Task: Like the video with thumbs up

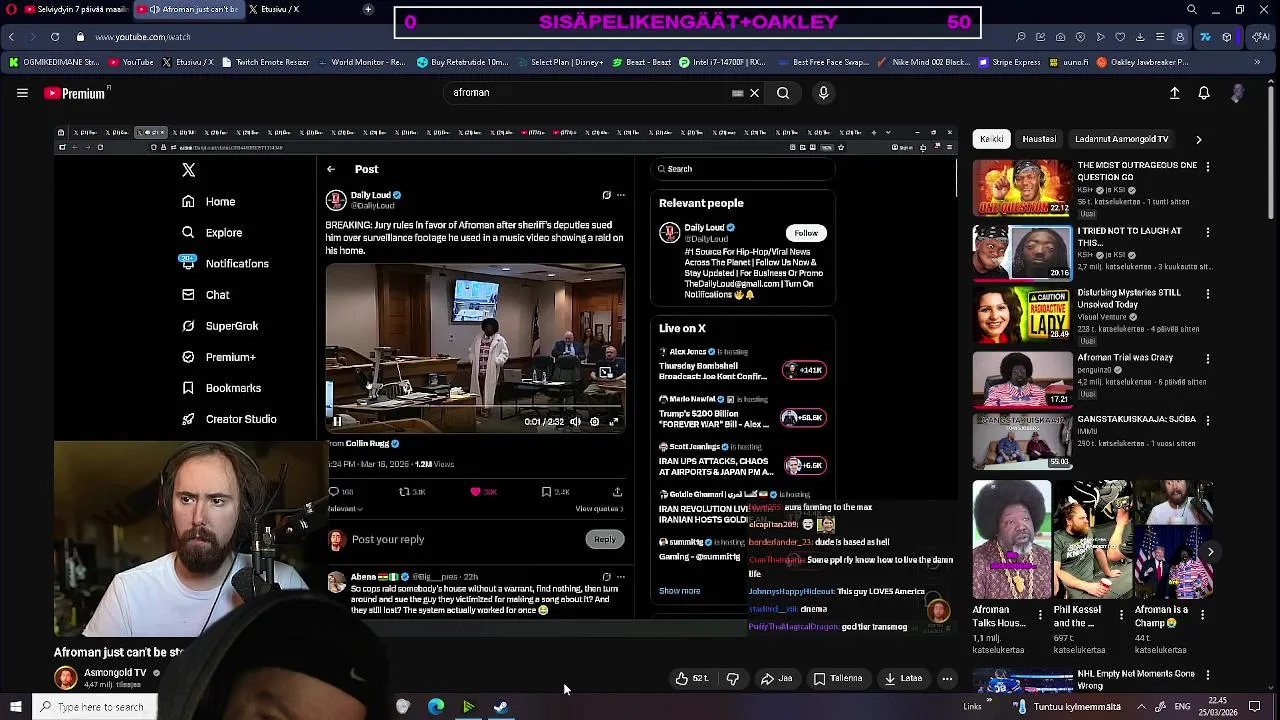Action: point(691,678)
